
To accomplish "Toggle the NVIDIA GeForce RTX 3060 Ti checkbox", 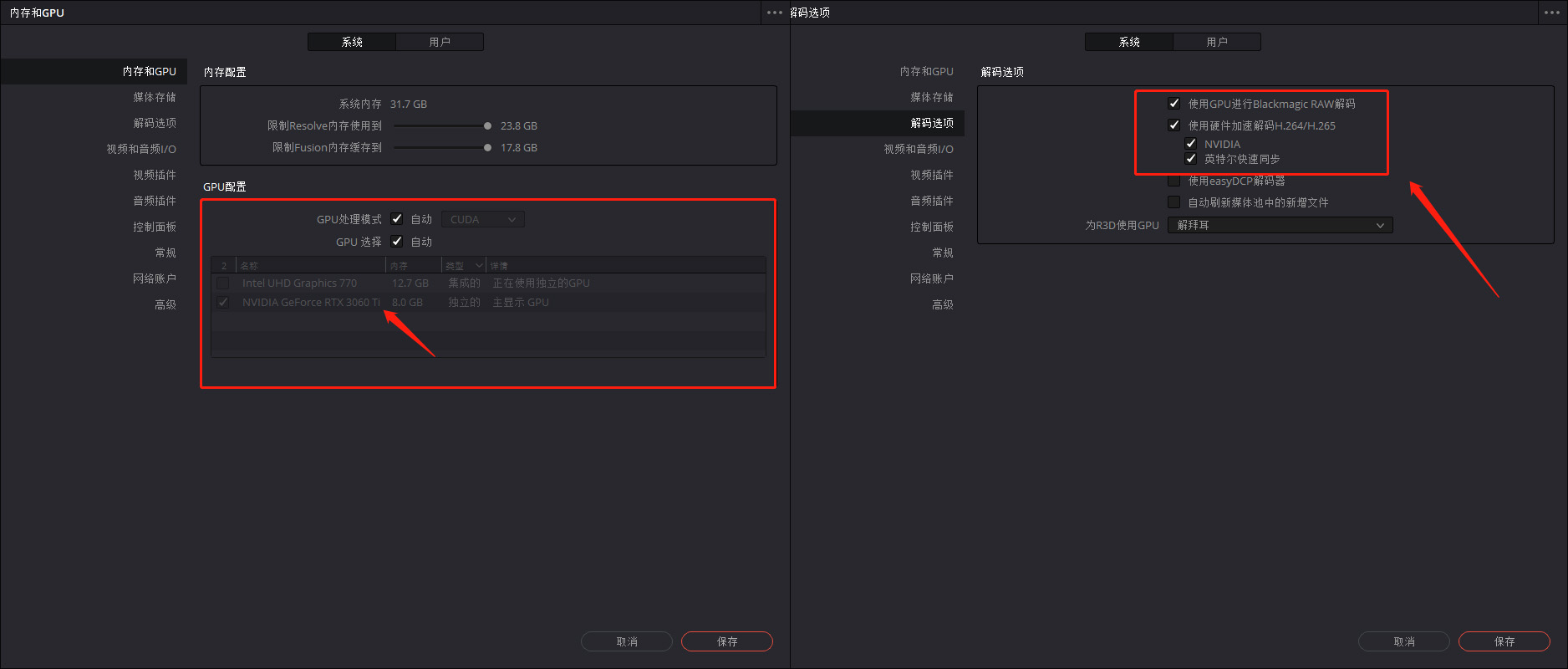I will click(223, 303).
